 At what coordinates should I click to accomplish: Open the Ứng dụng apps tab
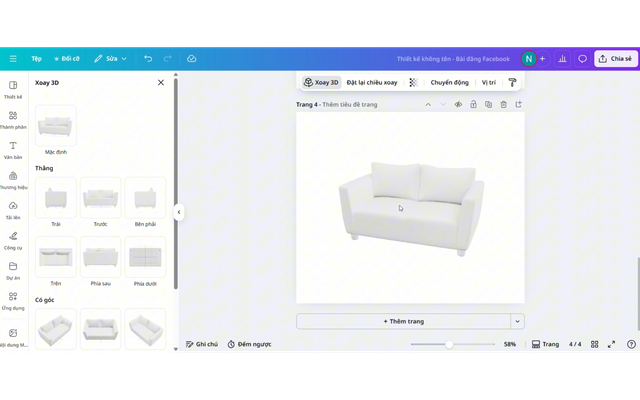[13, 301]
